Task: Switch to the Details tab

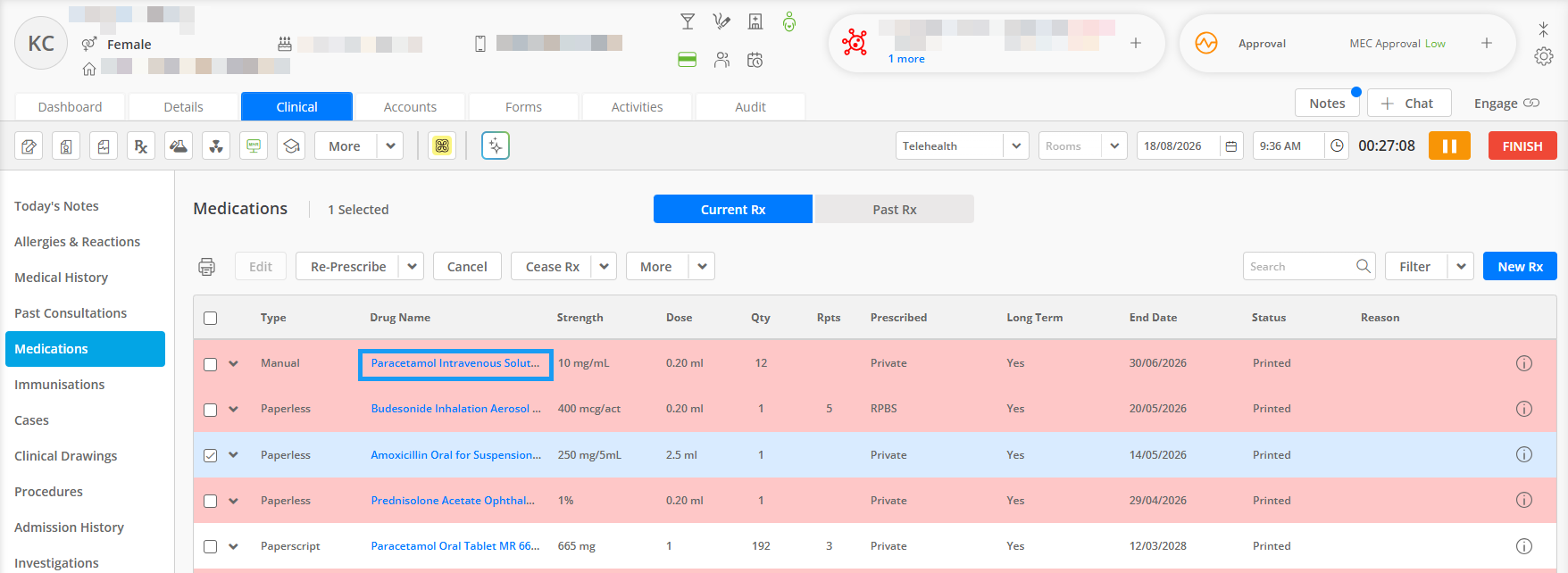Action: point(184,106)
